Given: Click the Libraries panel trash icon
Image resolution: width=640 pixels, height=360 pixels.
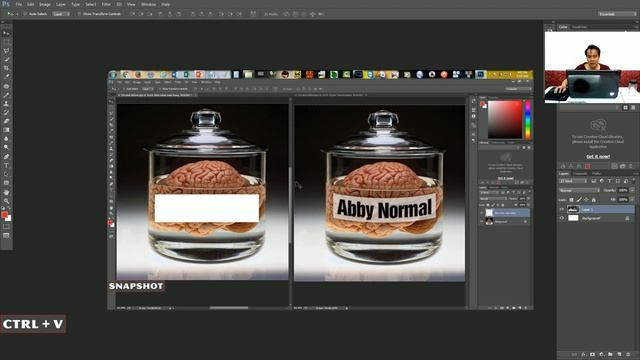Looking at the screenshot, I should point(631,166).
